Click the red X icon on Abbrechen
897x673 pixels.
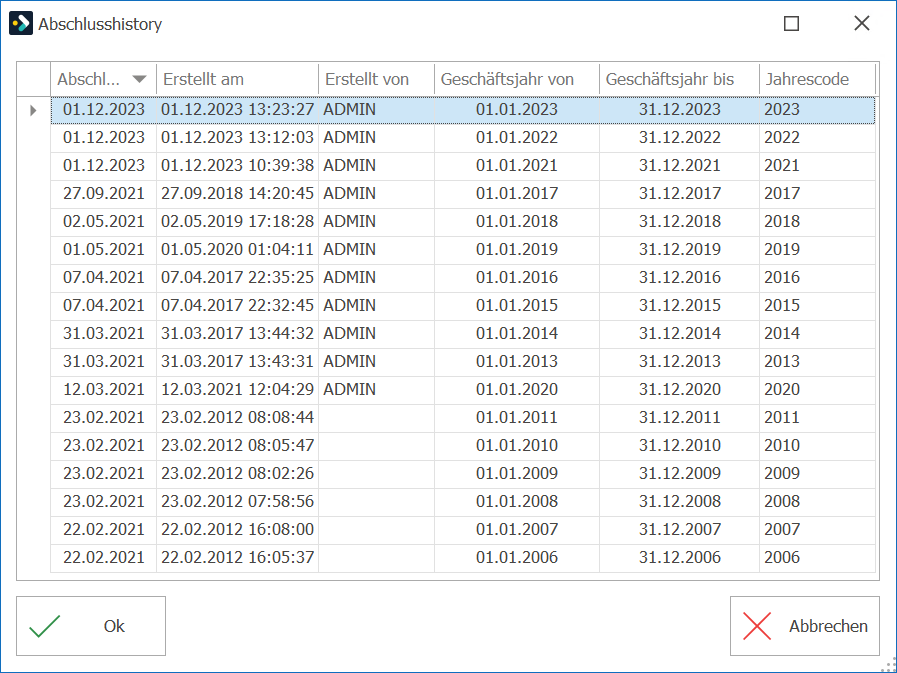click(757, 626)
